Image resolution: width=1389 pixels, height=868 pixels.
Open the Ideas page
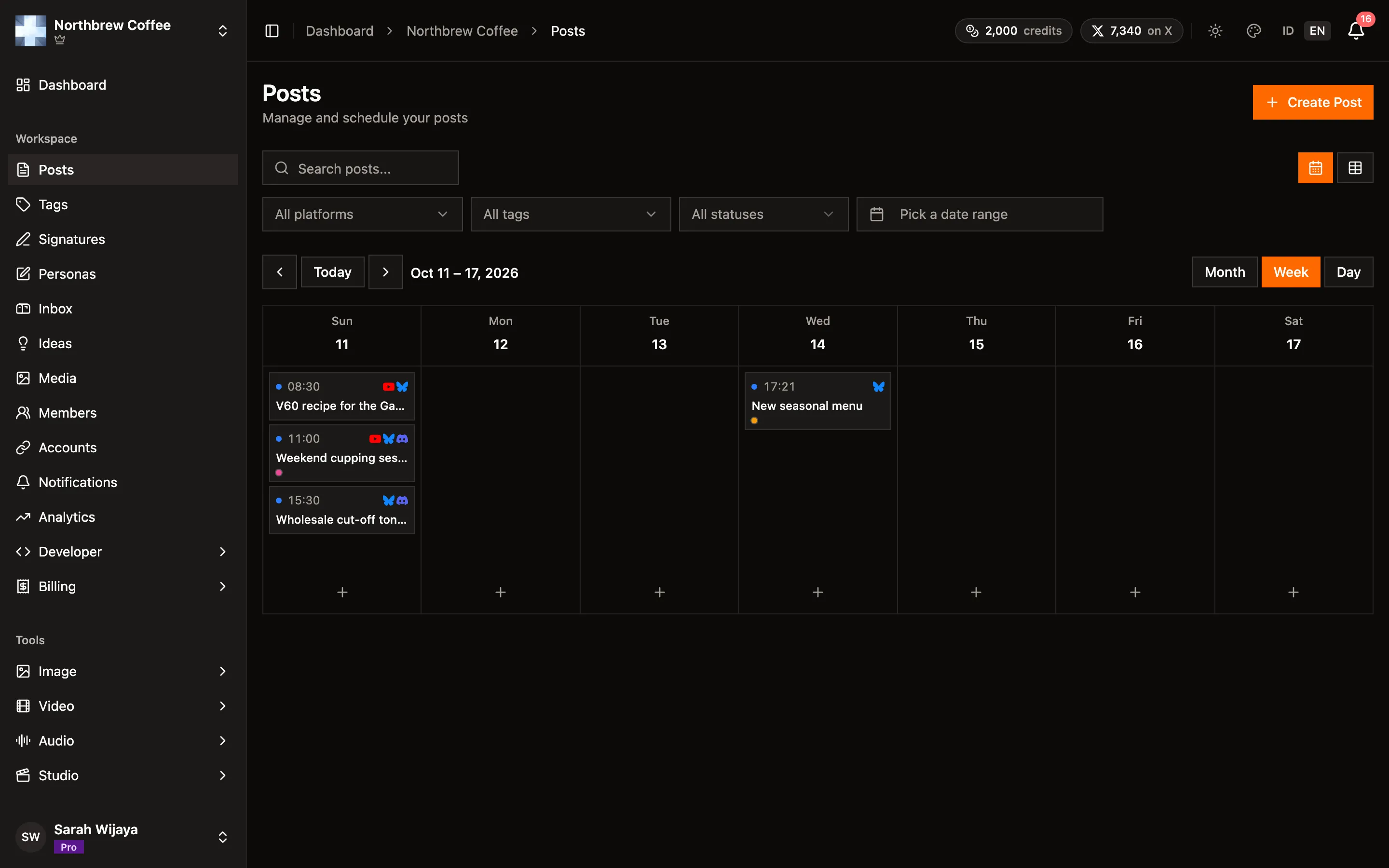(x=123, y=343)
